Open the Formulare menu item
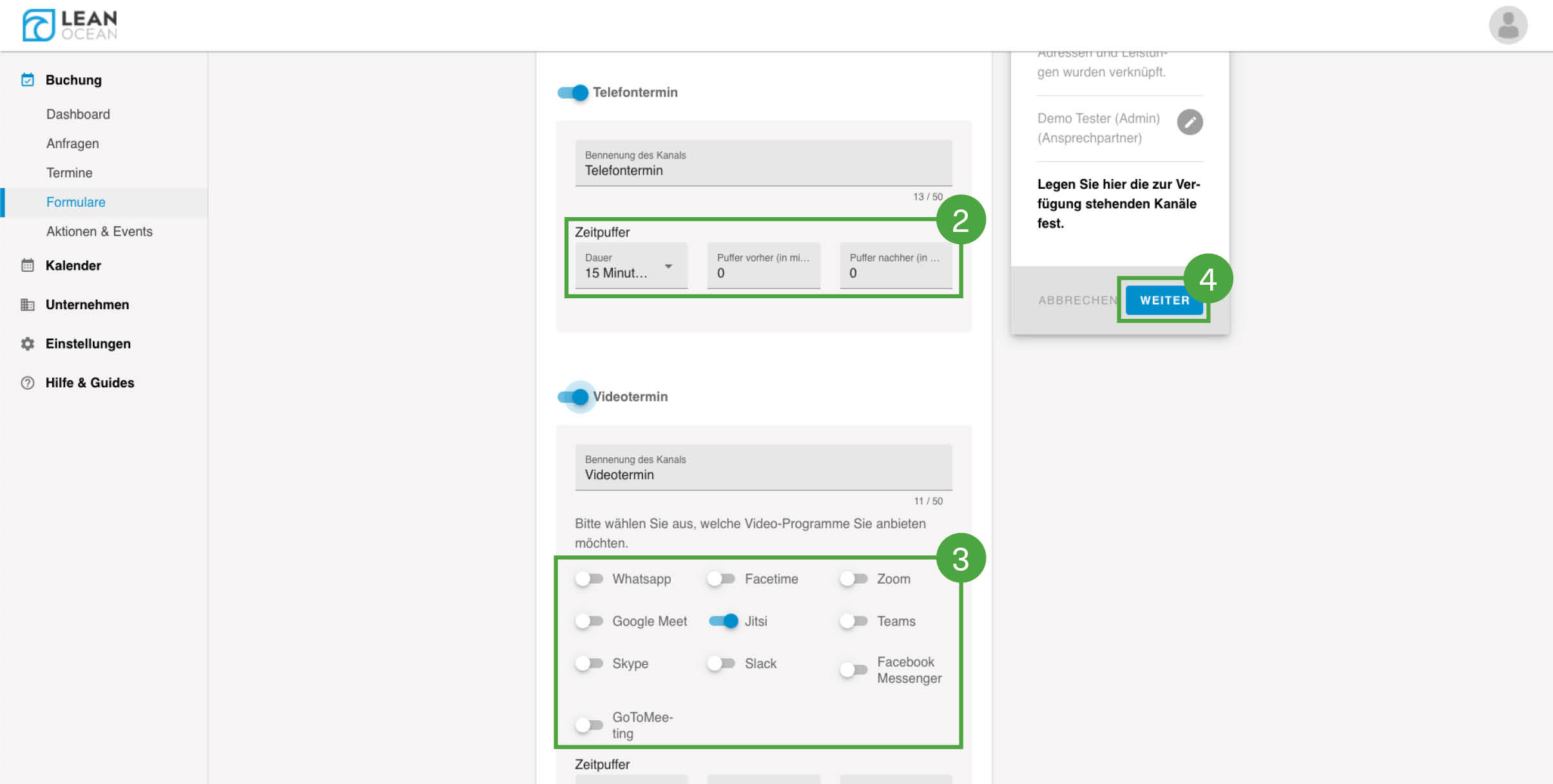 [75, 202]
